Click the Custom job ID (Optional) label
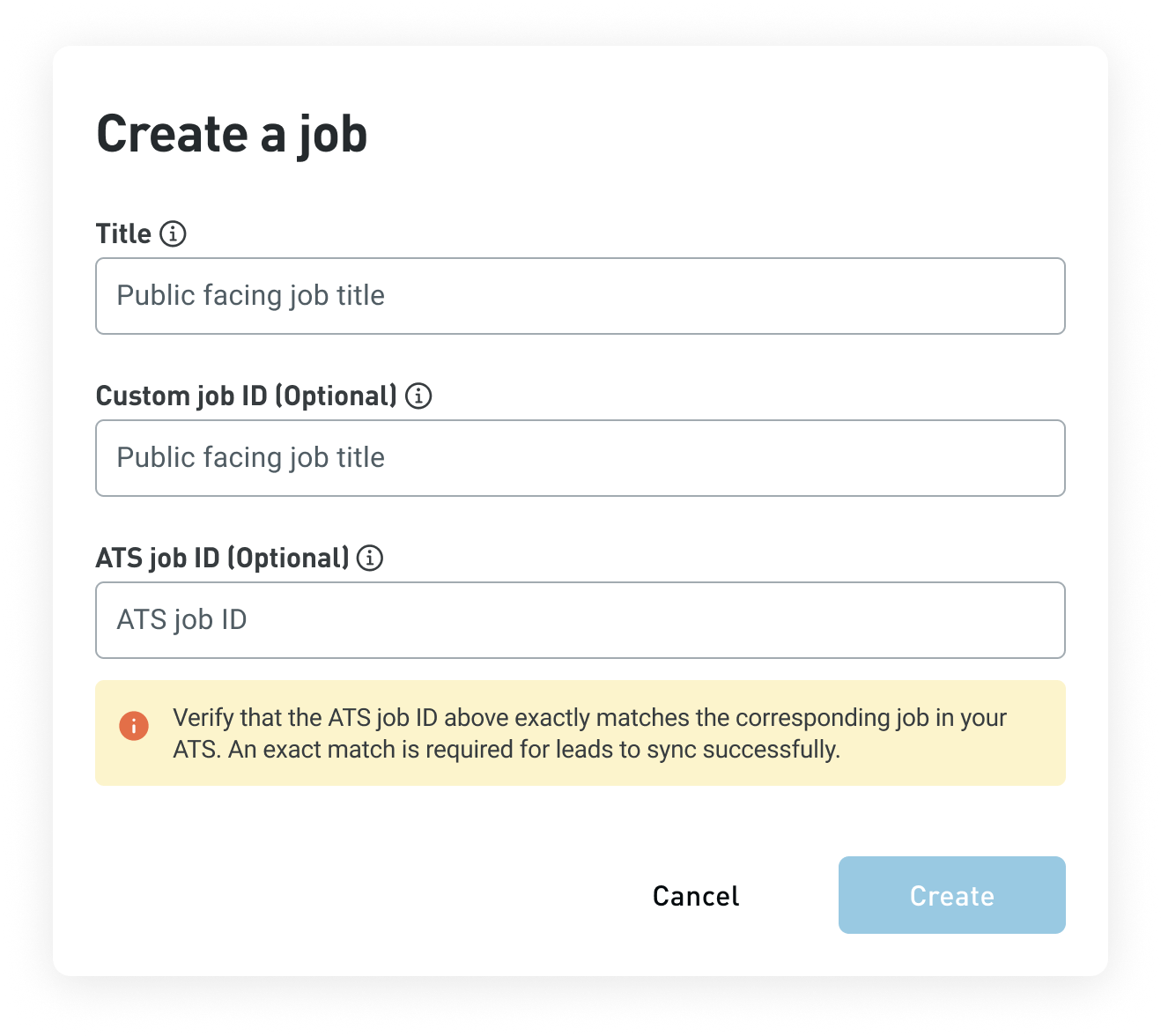 click(x=248, y=396)
